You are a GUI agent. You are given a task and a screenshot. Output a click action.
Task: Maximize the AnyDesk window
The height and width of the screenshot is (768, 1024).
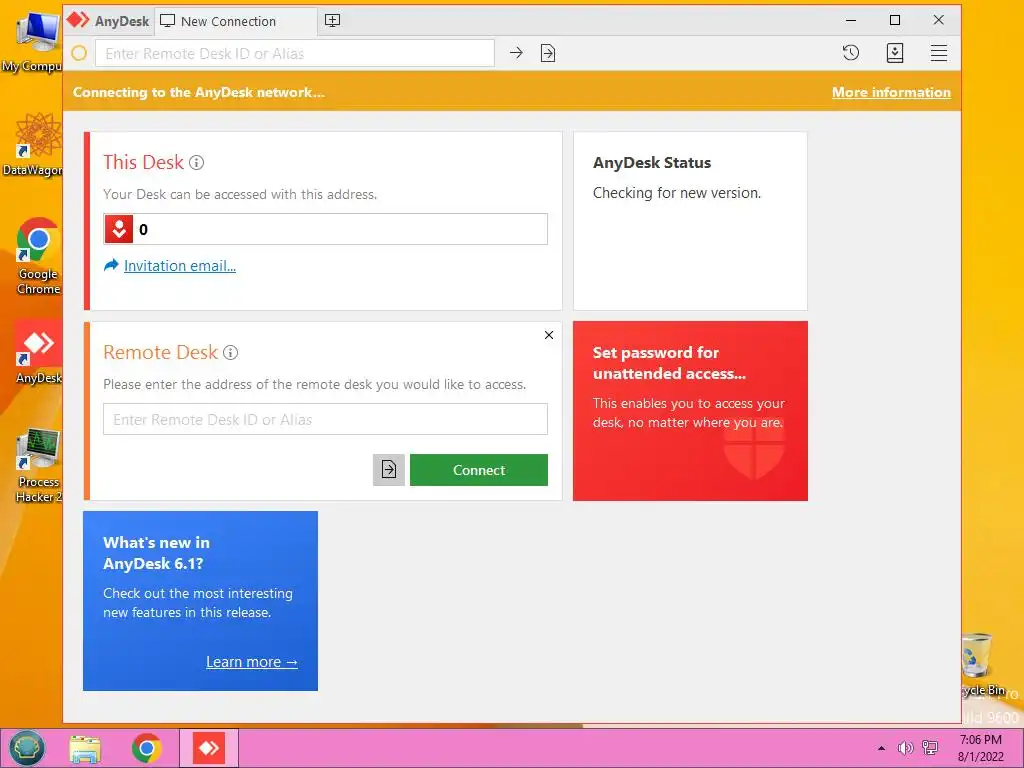895,20
